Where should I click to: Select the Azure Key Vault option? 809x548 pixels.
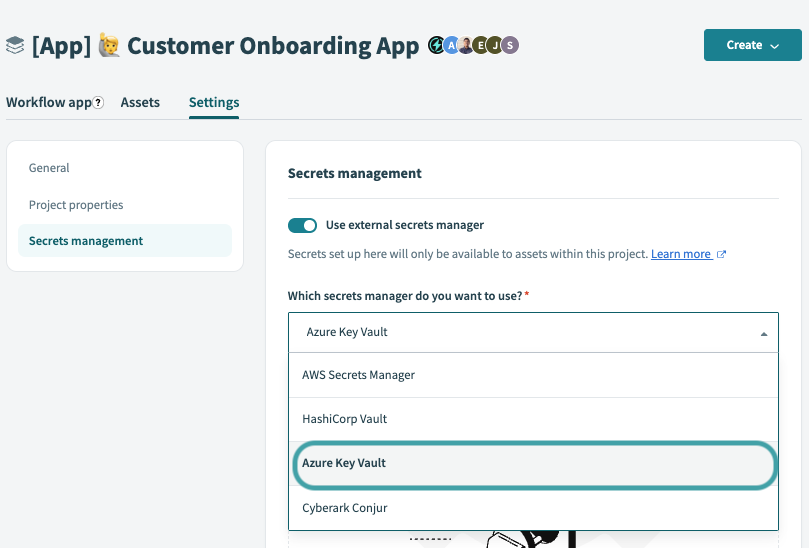click(344, 463)
